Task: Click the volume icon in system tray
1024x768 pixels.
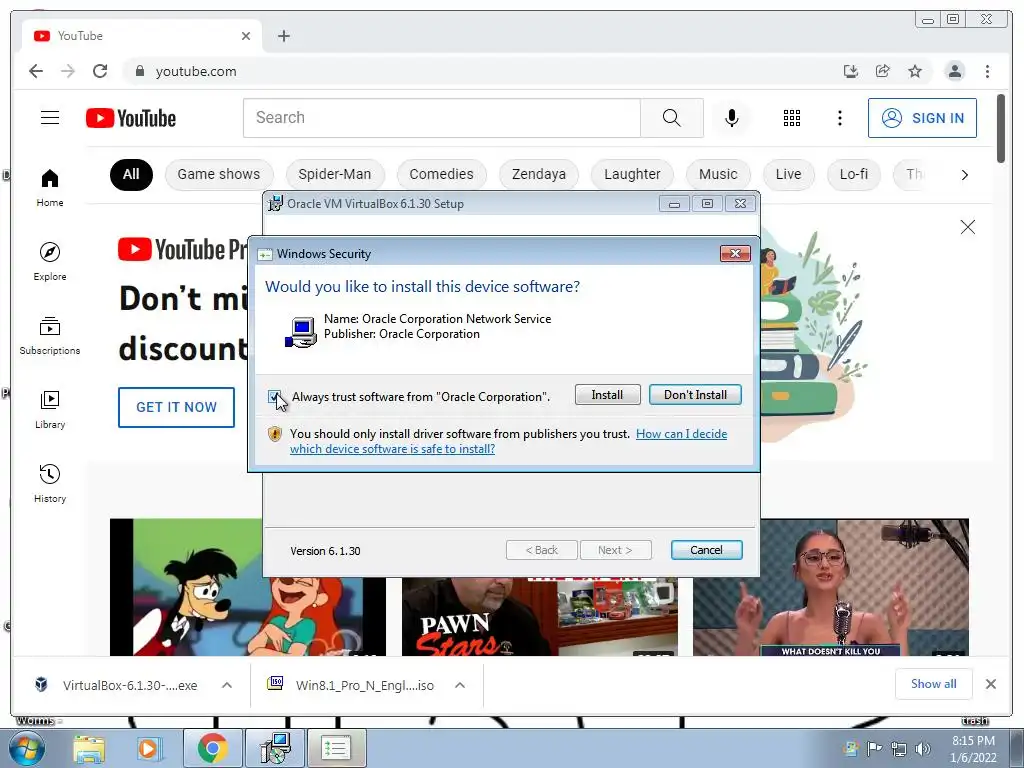Action: point(923,749)
